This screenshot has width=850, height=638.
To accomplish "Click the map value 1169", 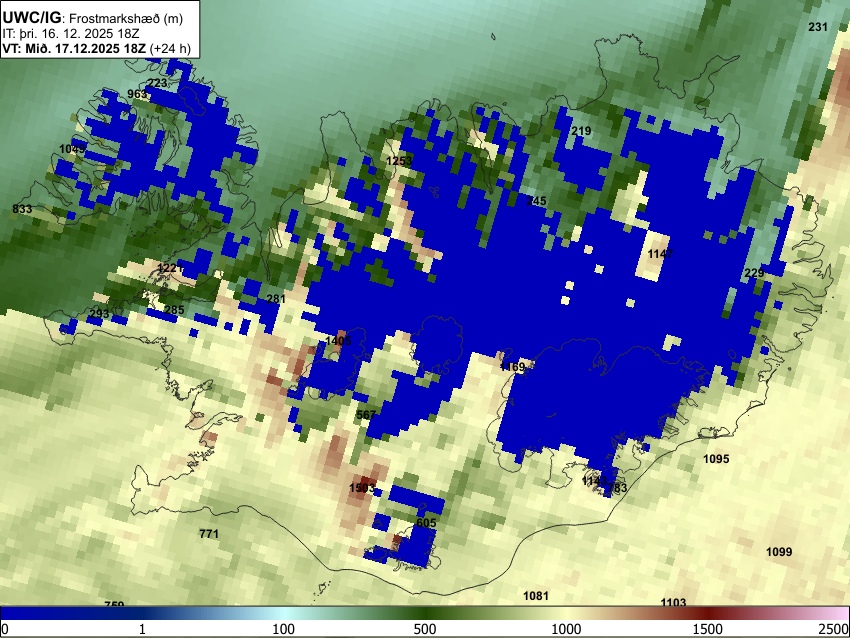I will click(512, 367).
